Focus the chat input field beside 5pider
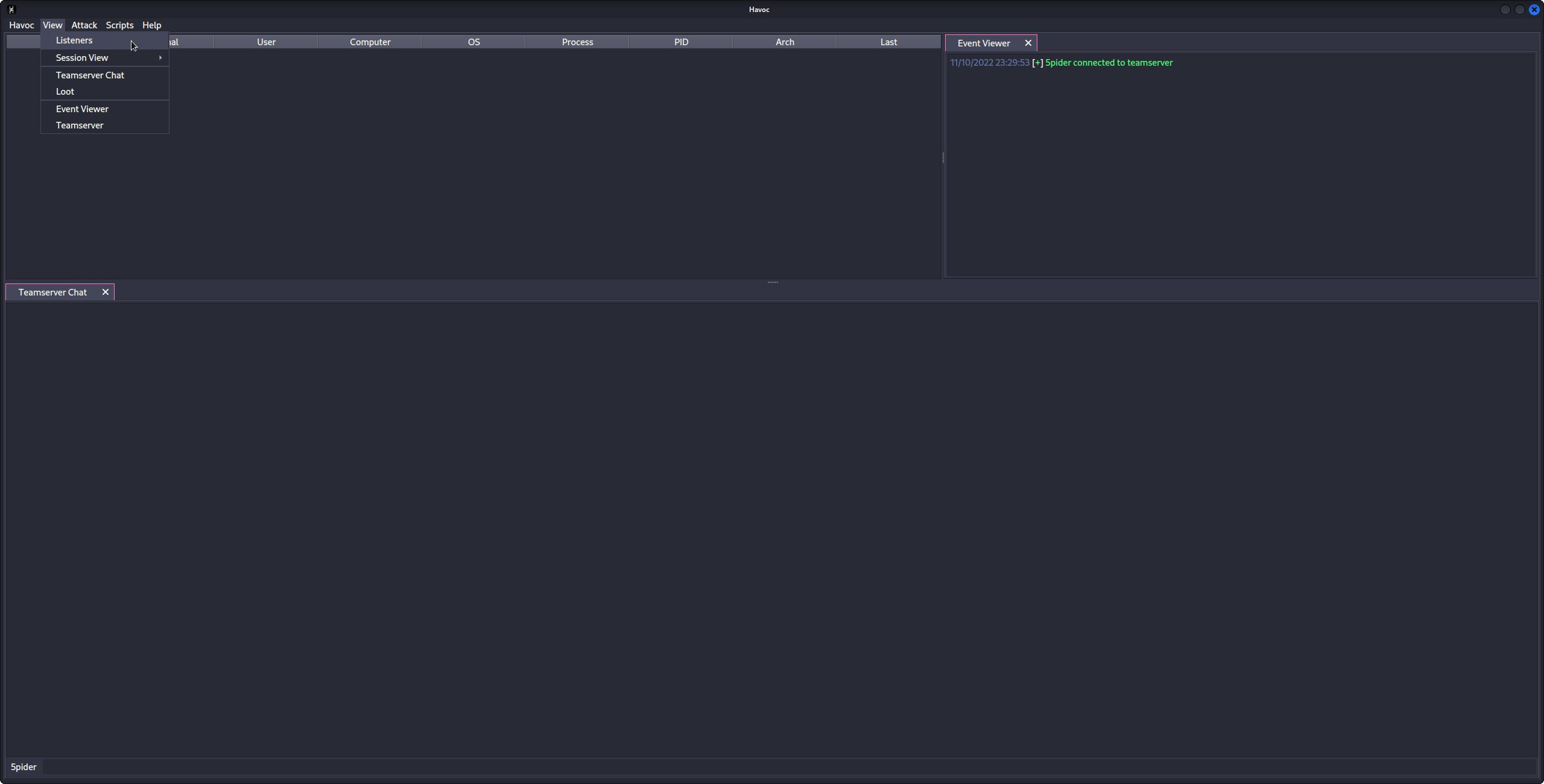 (x=788, y=767)
